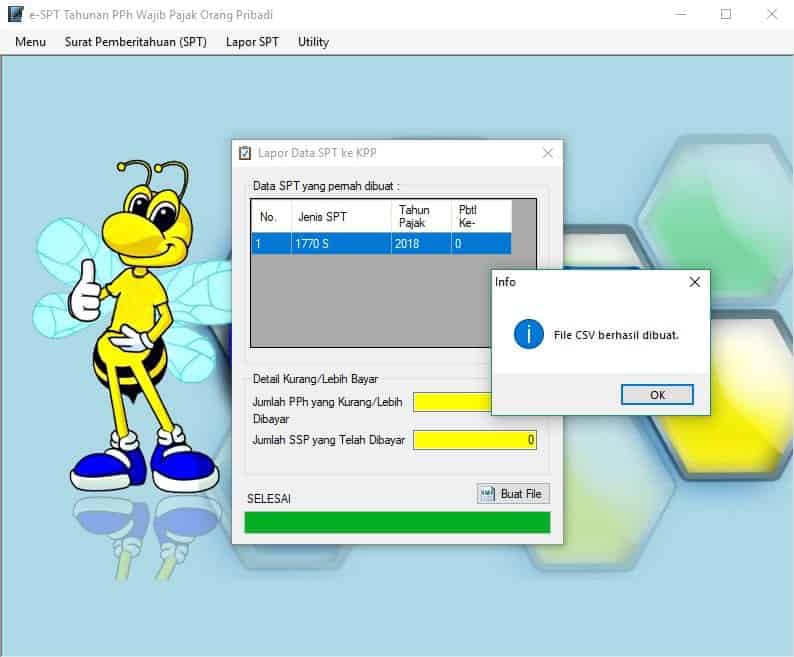Select the 1770 S row cell
Image resolution: width=794 pixels, height=657 pixels.
[x=341, y=244]
